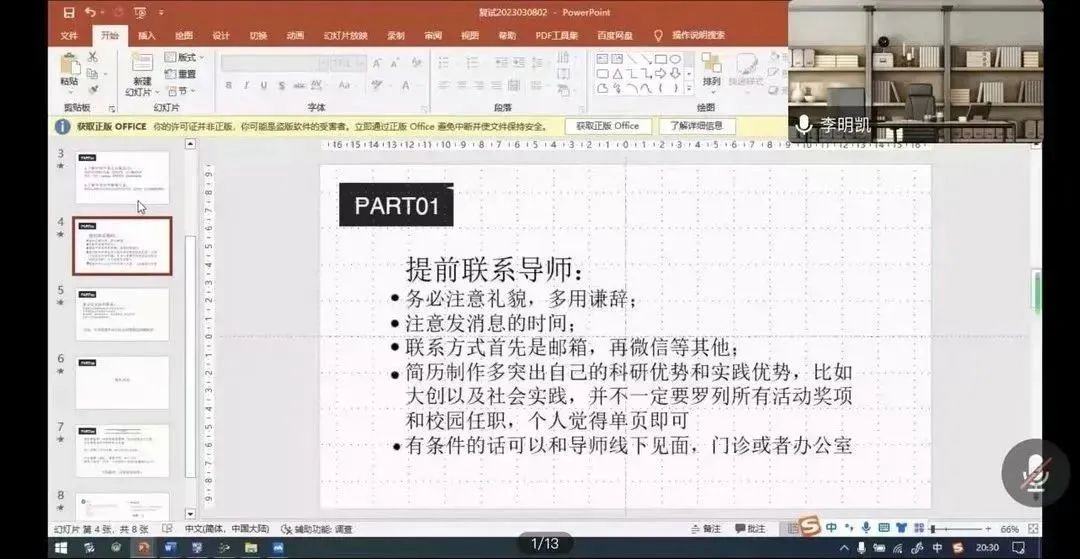Open customize quick access toolbar arrow
The image size is (1080, 559).
click(x=161, y=12)
